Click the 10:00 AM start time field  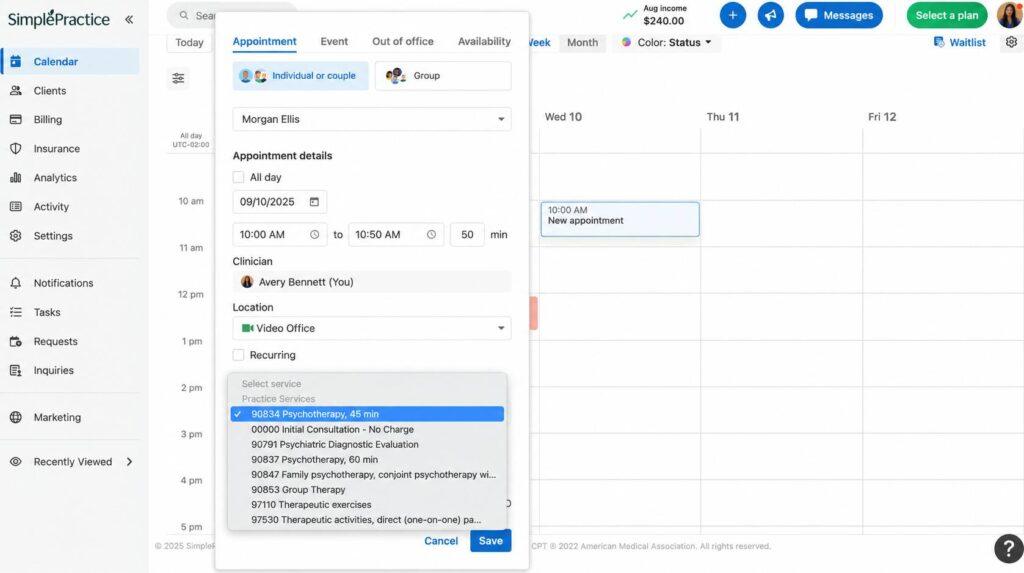point(280,235)
